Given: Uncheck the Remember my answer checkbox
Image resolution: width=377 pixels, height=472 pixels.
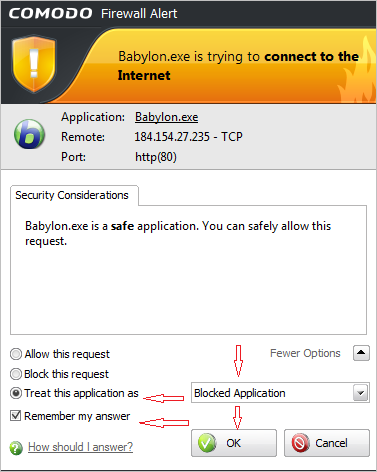Looking at the screenshot, I should (16, 416).
